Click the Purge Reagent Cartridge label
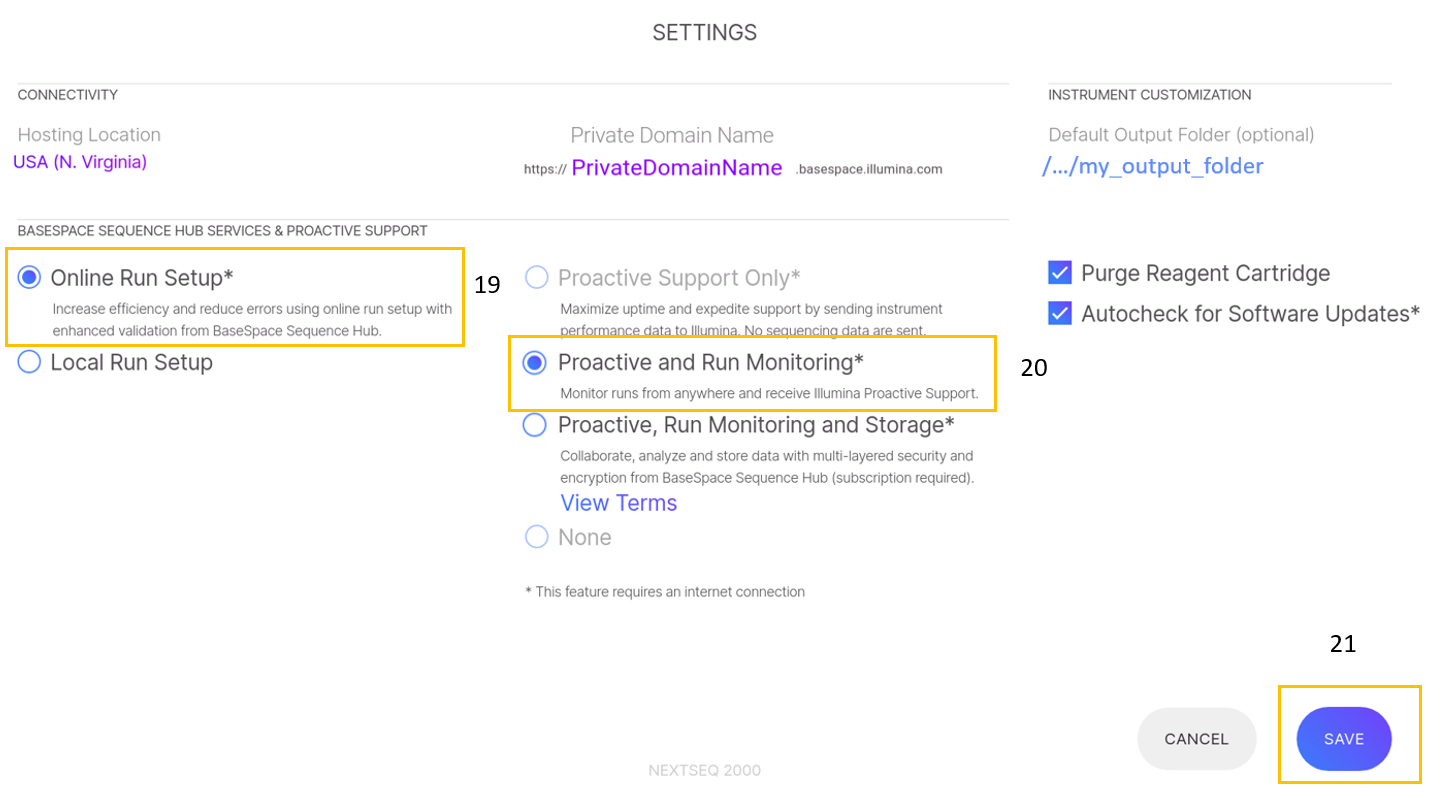The image size is (1429, 792). [1205, 273]
